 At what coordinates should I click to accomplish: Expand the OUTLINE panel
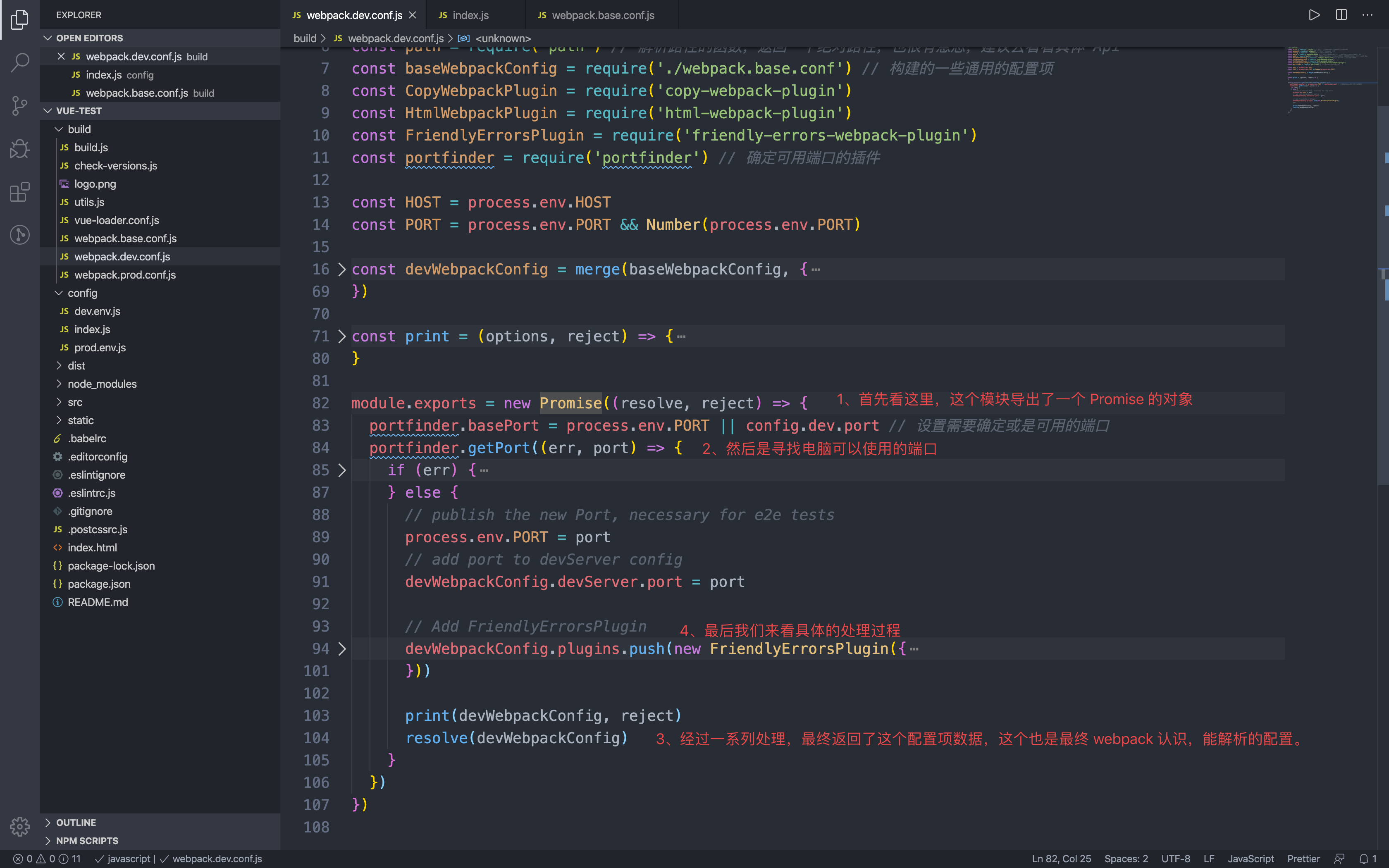[x=76, y=823]
